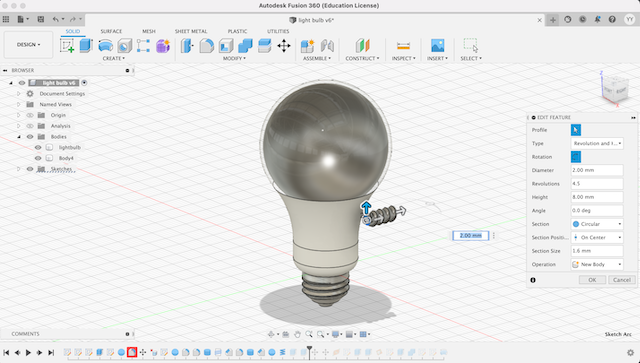Image resolution: width=640 pixels, height=363 pixels.
Task: Select the Offset Plane construct tool
Action: click(x=362, y=45)
